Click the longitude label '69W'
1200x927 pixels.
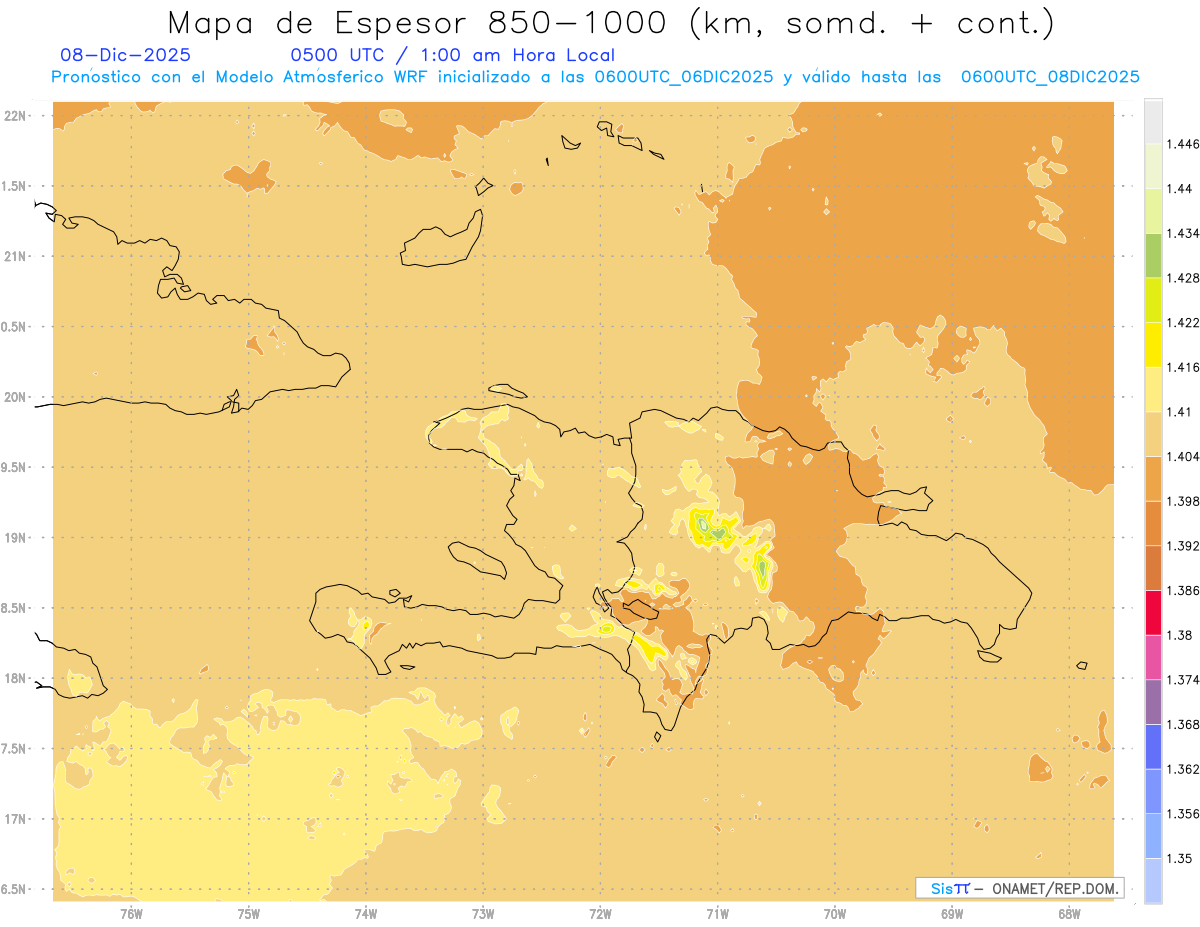point(952,914)
